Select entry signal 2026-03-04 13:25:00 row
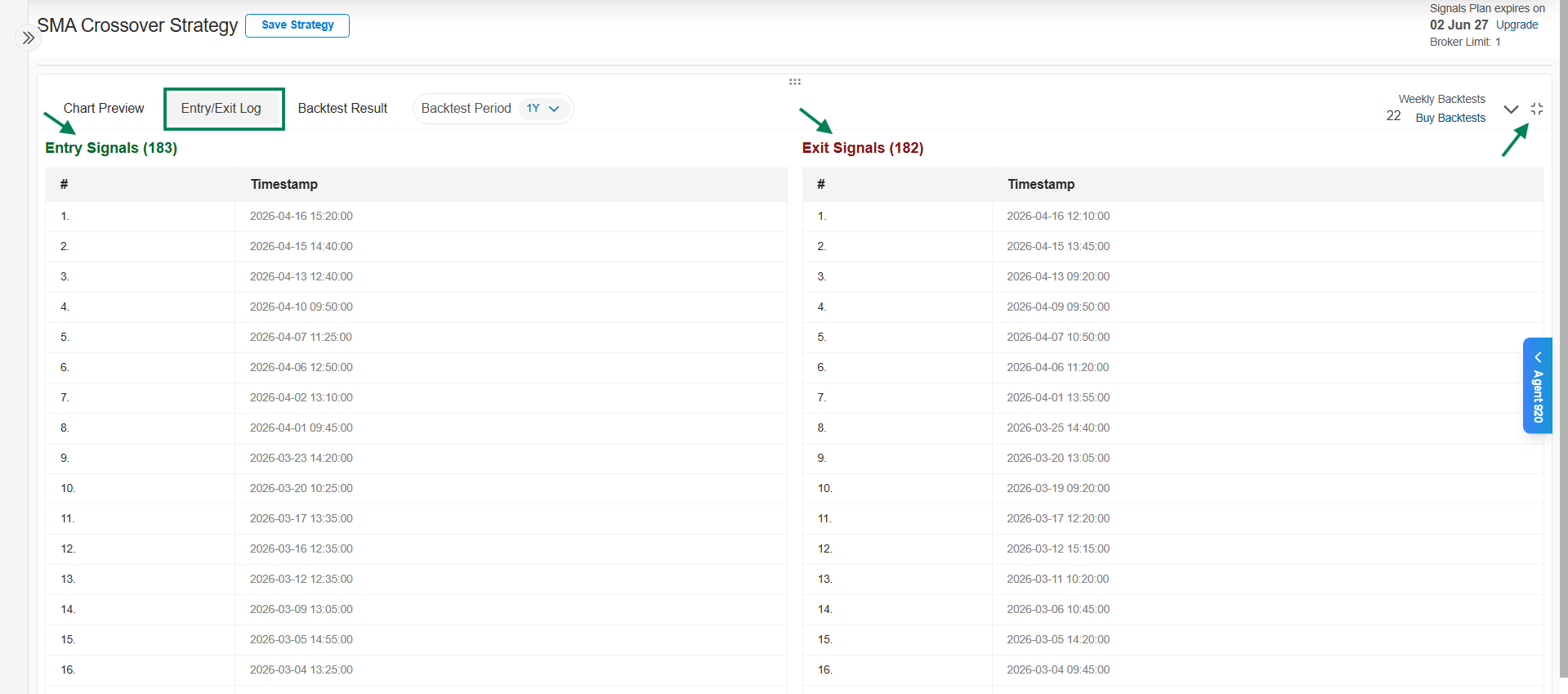Image resolution: width=1568 pixels, height=694 pixels. click(302, 670)
